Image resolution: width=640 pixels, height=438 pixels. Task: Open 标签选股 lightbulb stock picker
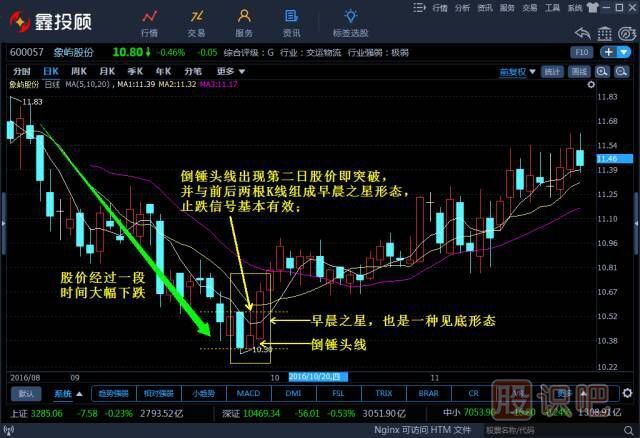click(x=350, y=21)
